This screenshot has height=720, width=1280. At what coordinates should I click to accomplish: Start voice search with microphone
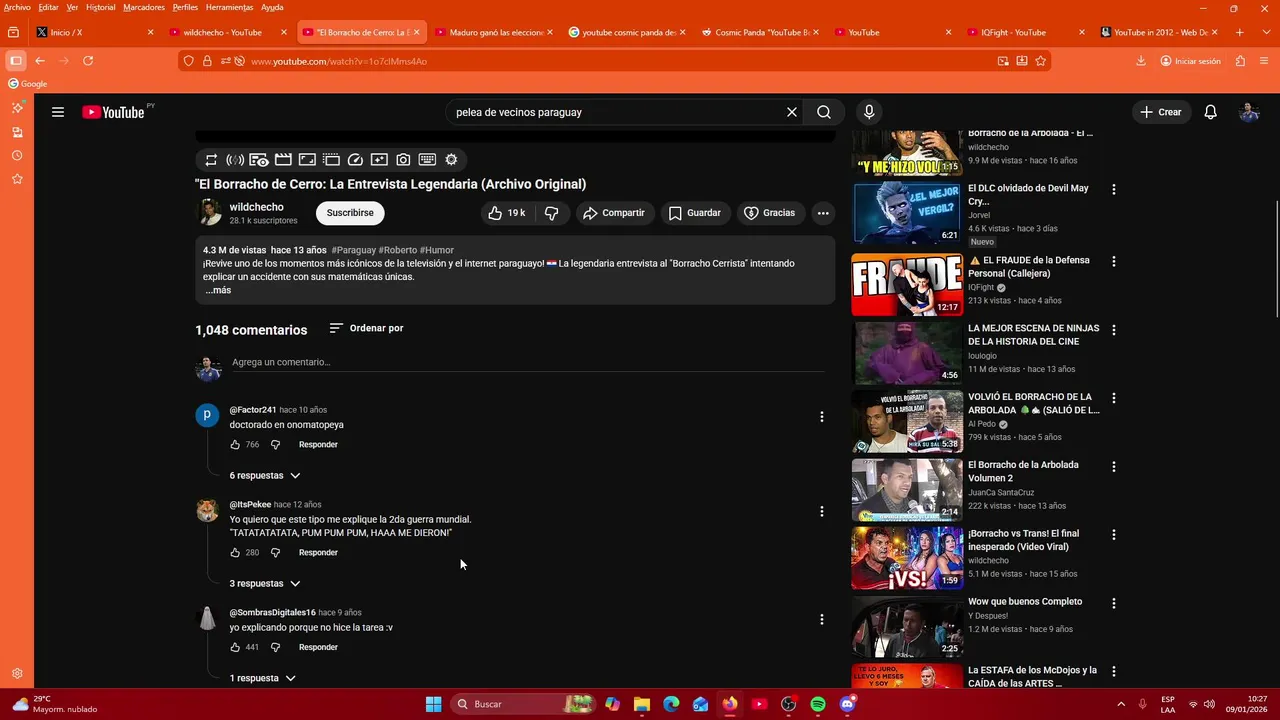(x=869, y=112)
